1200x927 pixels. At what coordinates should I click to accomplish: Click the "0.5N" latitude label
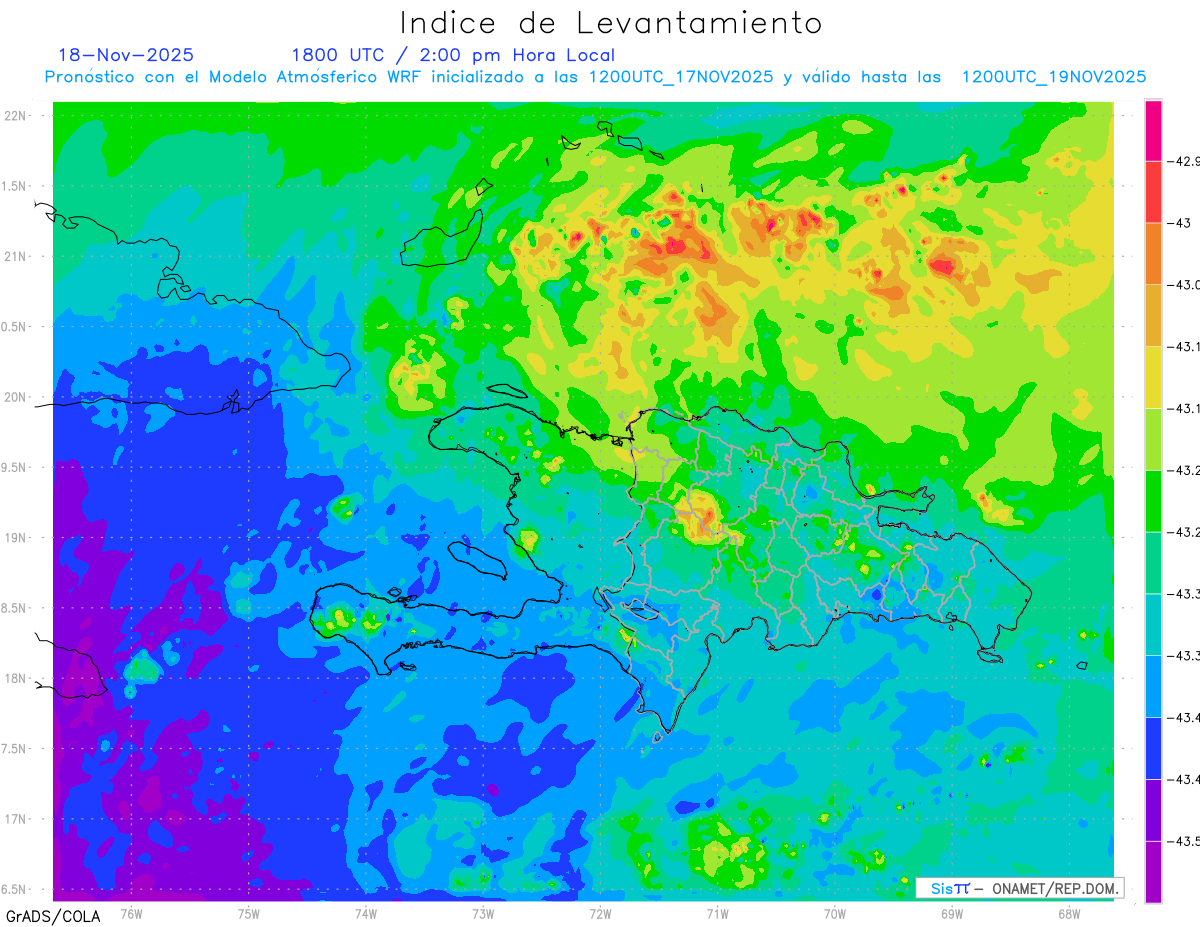[x=14, y=327]
